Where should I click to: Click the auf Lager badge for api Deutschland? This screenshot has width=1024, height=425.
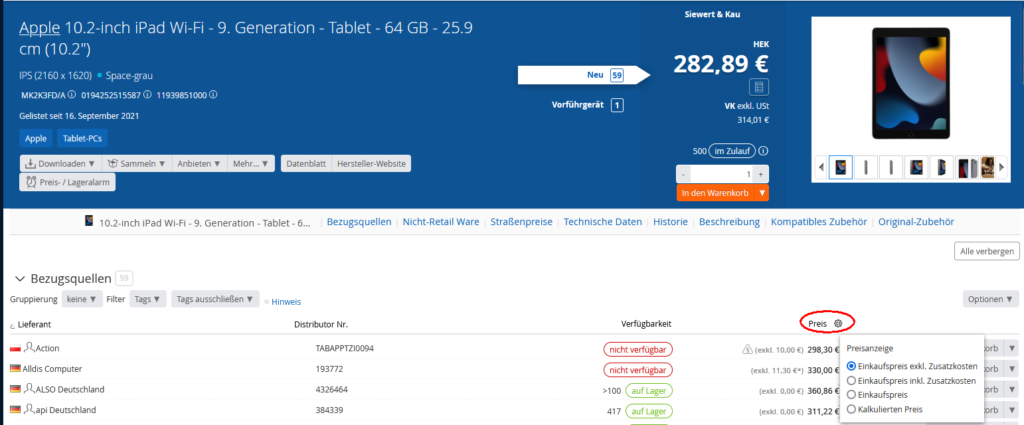[648, 411]
